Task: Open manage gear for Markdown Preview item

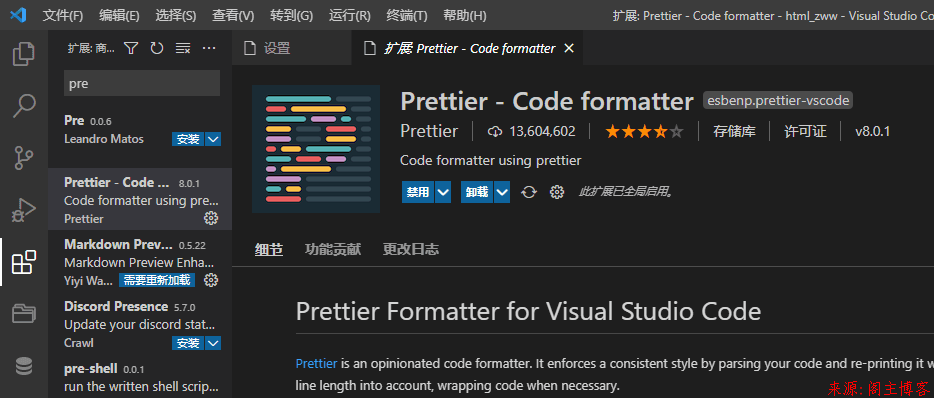Action: (x=211, y=279)
